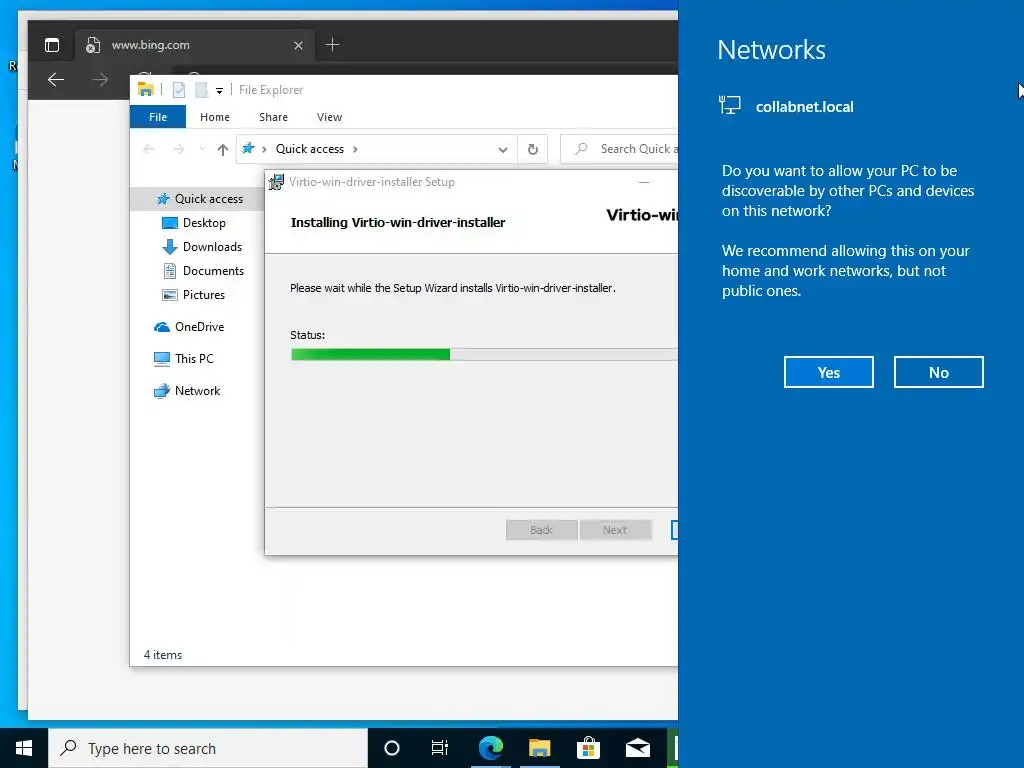Close the www.bing.com browser tab
The image size is (1024, 768).
point(298,45)
